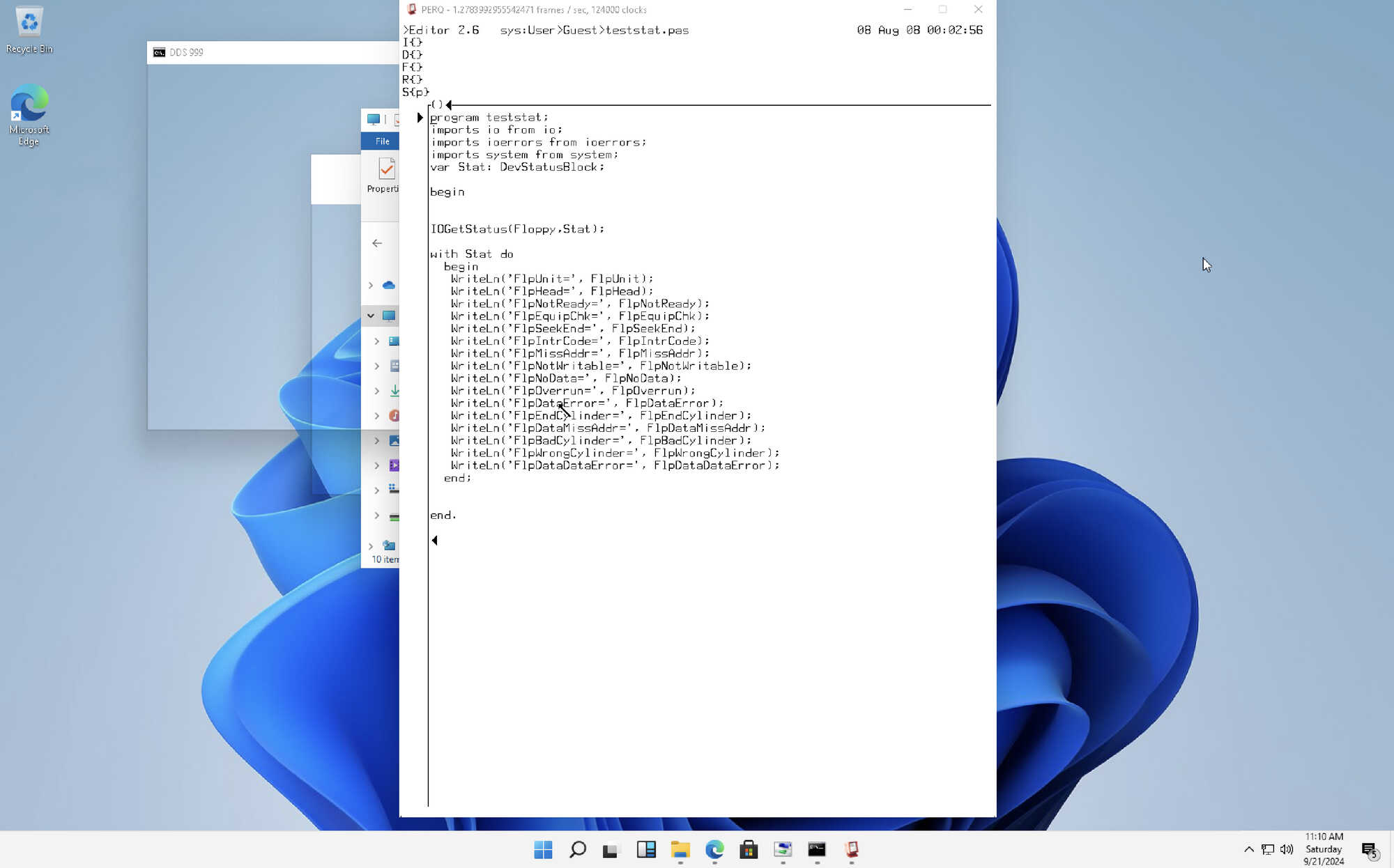This screenshot has height=868, width=1394.
Task: Expand Downloads node in Explorer tree
Action: (376, 391)
